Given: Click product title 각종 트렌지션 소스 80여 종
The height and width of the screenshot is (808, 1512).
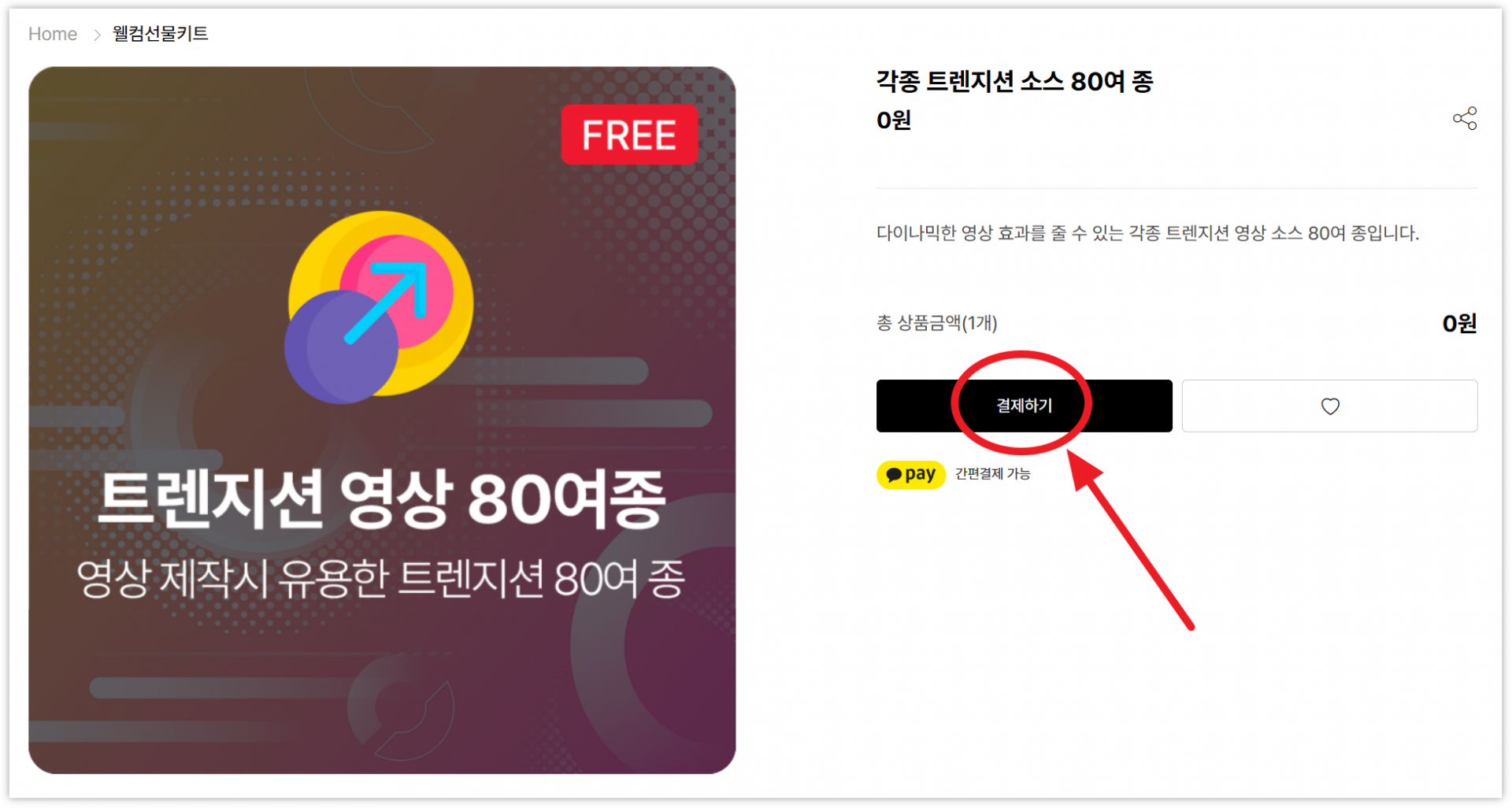Looking at the screenshot, I should click(x=1014, y=81).
